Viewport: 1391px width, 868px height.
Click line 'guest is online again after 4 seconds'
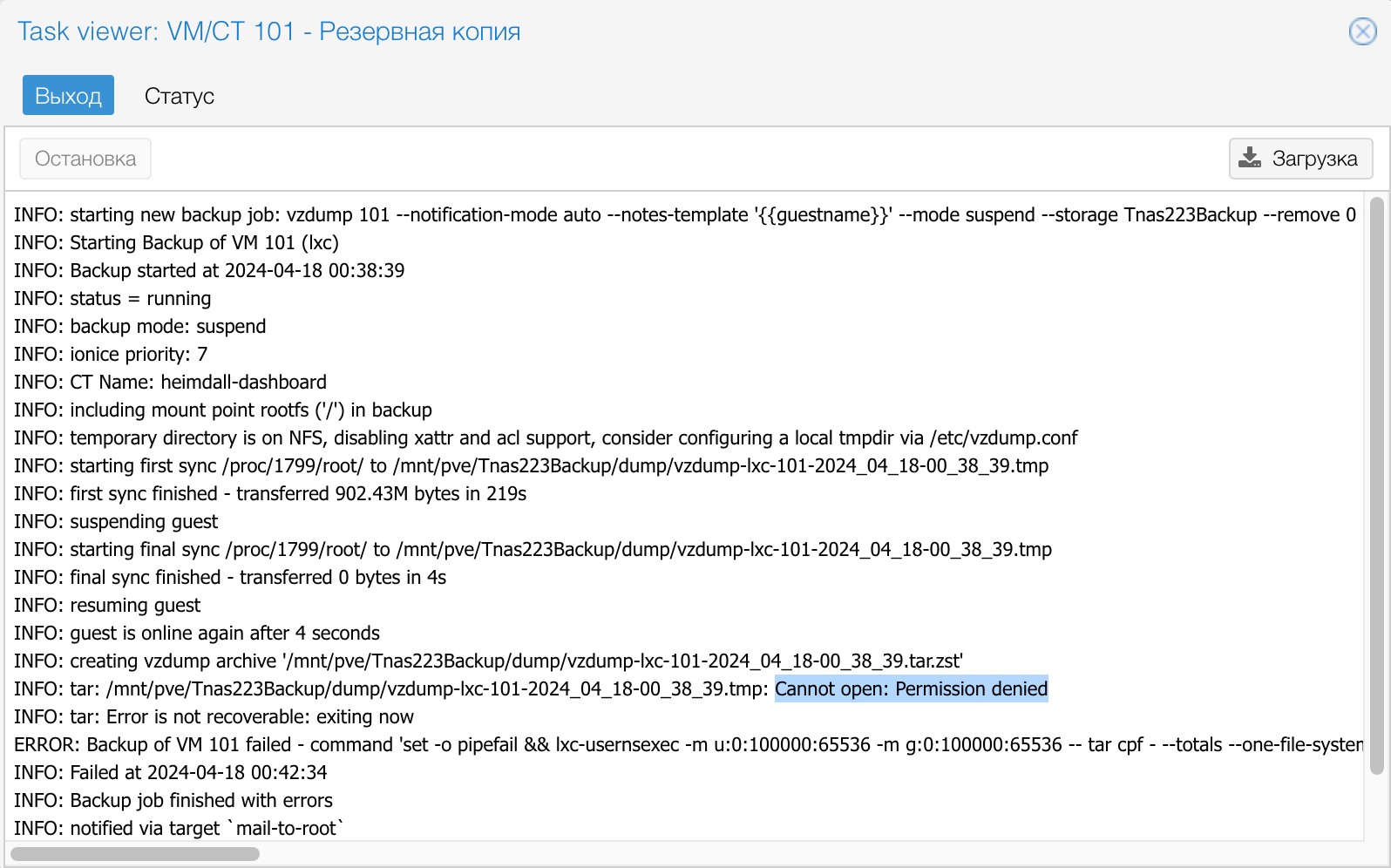click(197, 633)
